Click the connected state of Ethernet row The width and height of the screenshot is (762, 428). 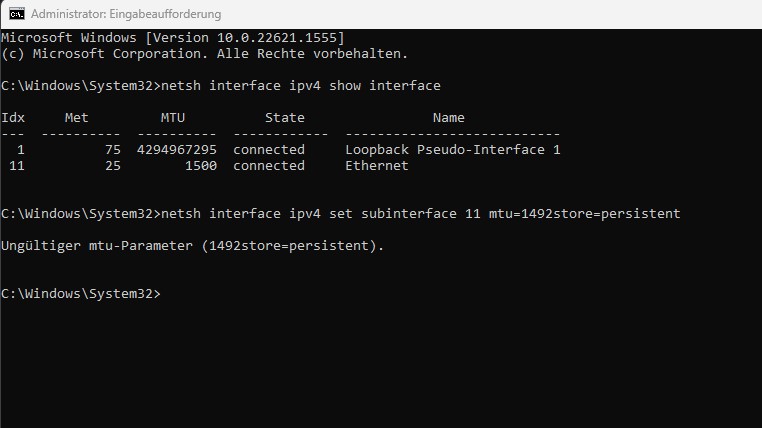coord(269,166)
